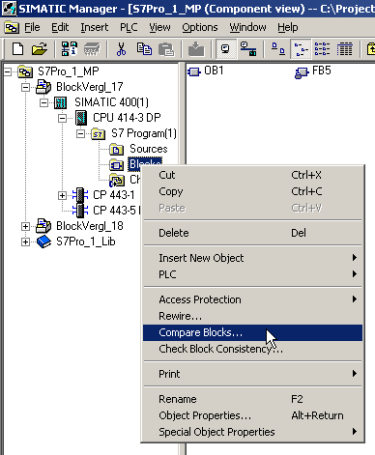Click the CP 443-1 module icon

click(80, 195)
